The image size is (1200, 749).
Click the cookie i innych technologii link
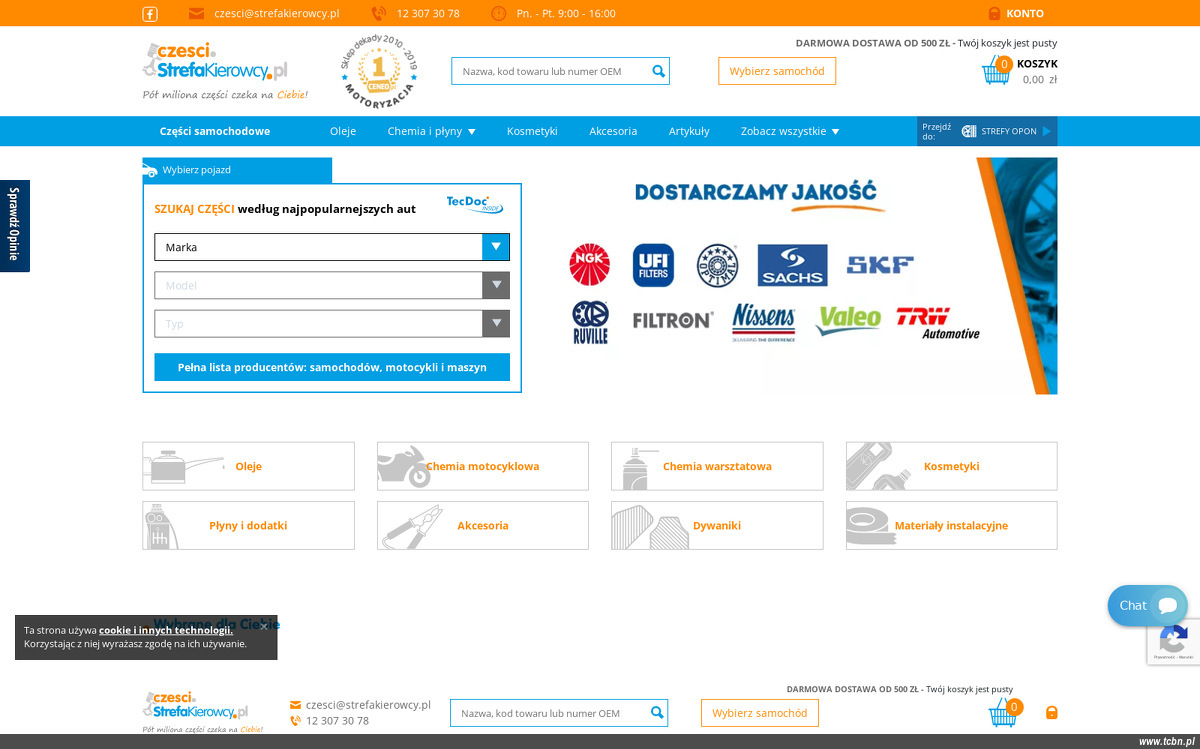(166, 630)
